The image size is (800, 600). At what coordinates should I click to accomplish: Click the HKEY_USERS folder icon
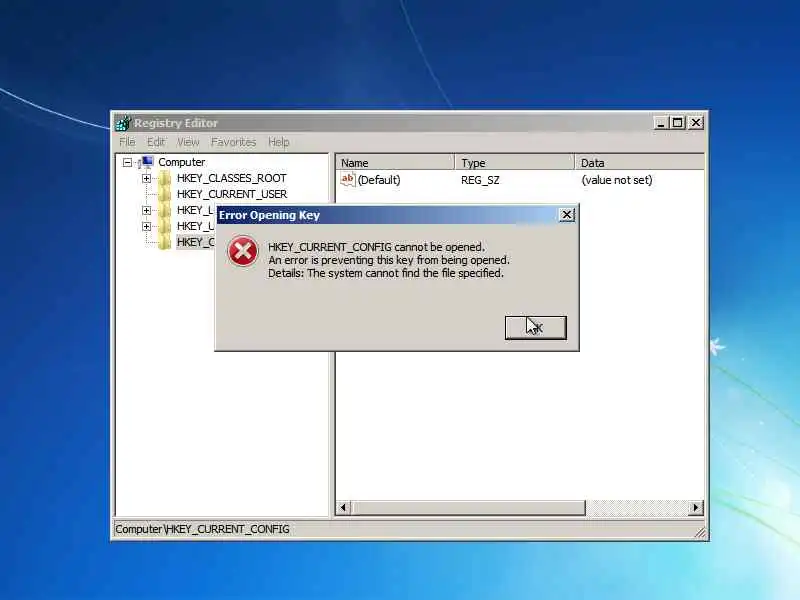point(164,226)
